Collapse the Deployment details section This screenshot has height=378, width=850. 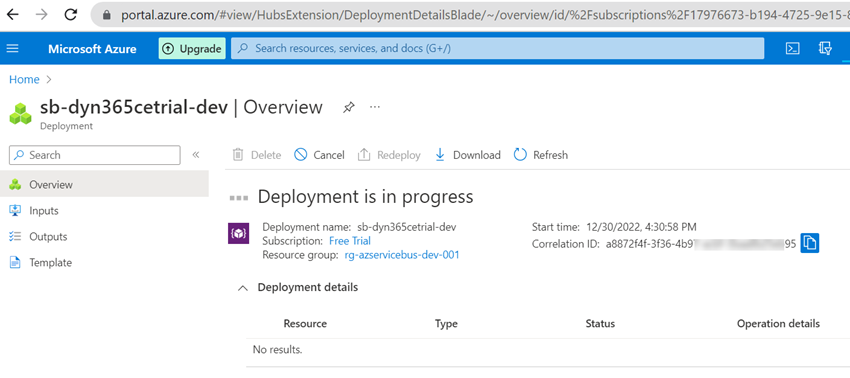244,288
